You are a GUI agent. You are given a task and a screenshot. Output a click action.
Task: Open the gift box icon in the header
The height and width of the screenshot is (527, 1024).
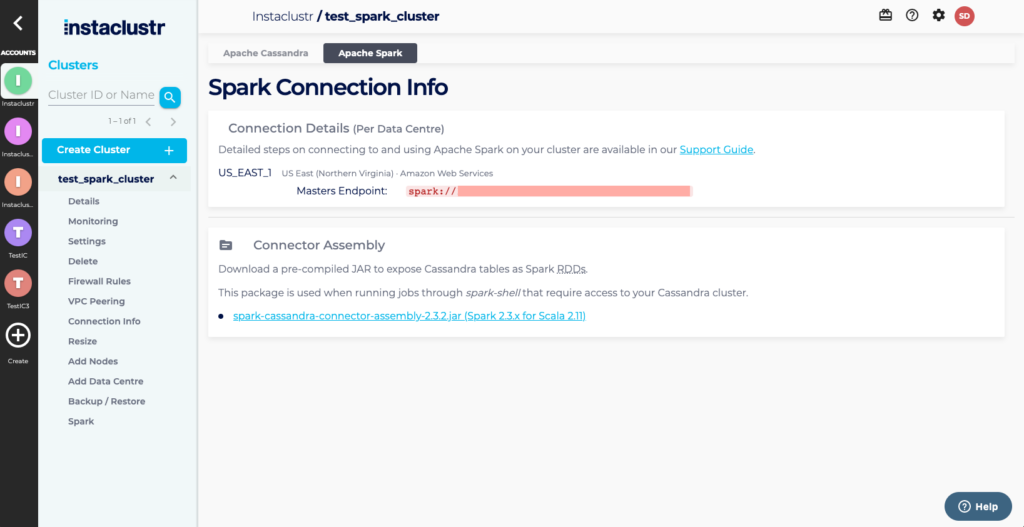click(x=885, y=15)
